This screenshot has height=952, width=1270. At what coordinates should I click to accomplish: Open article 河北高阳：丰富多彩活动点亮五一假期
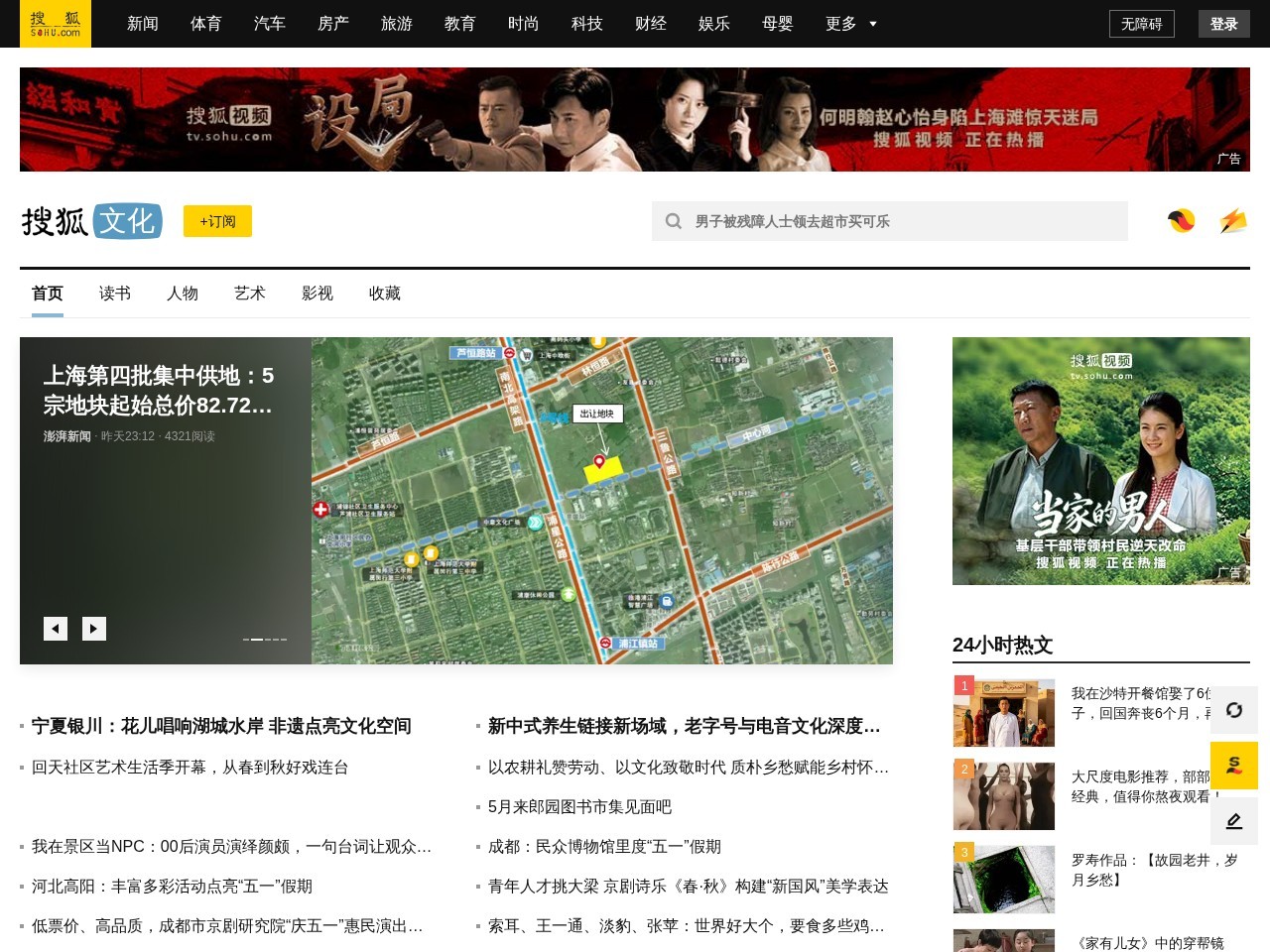172,887
